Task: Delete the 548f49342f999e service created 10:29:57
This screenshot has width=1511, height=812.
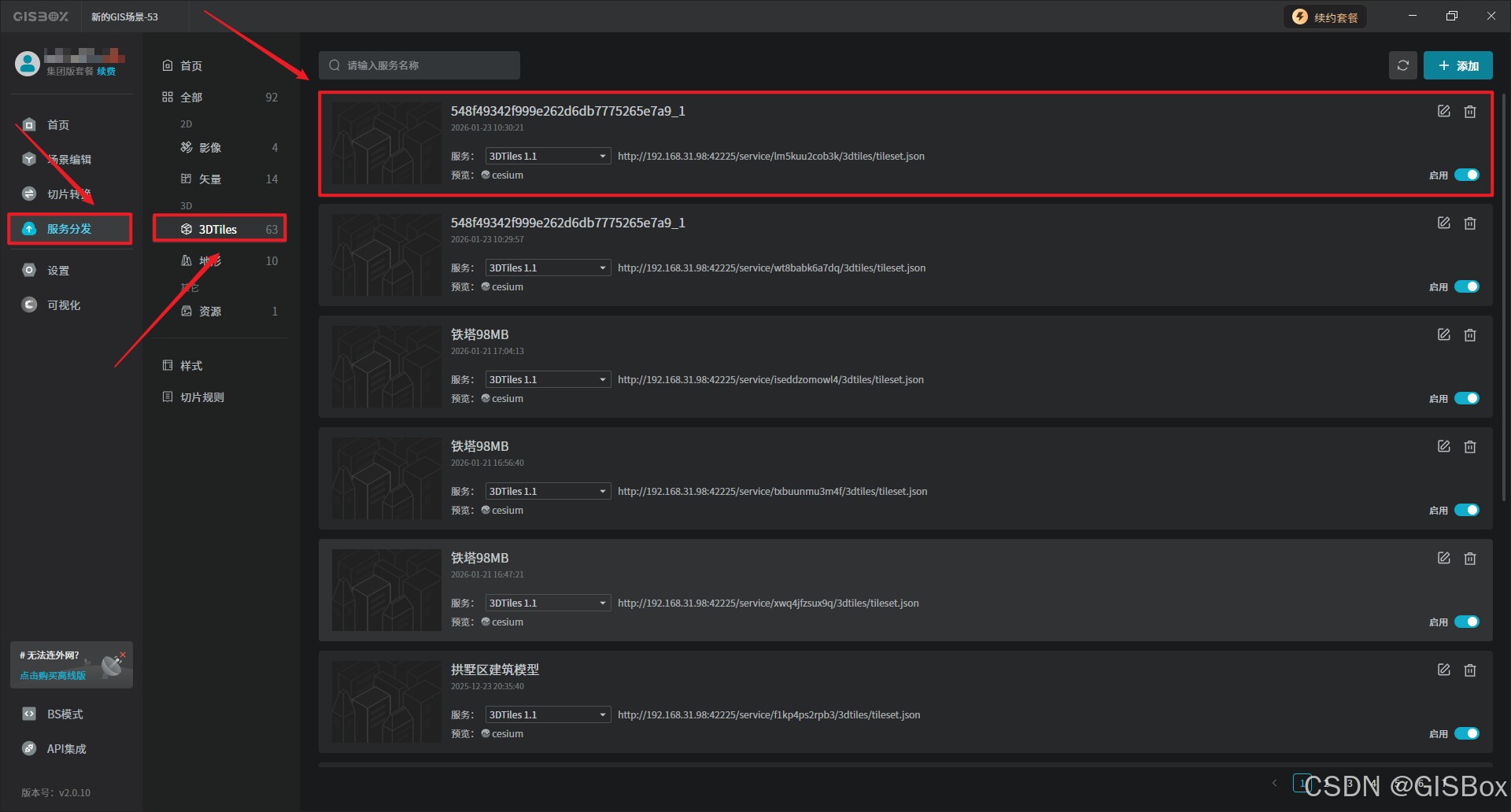Action: coord(1469,223)
